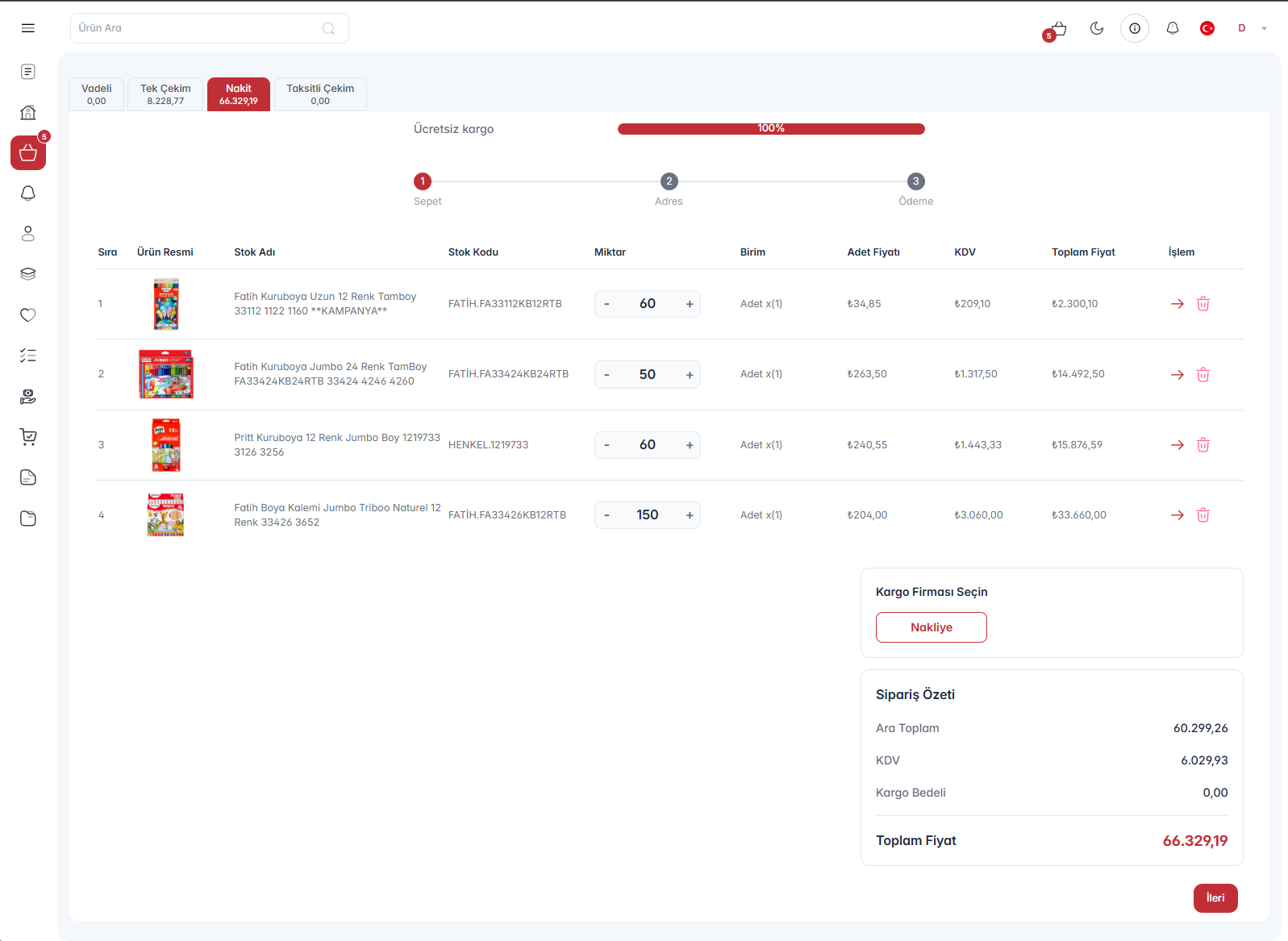
Task: Switch to the Tek Çekim tab
Action: pos(165,94)
